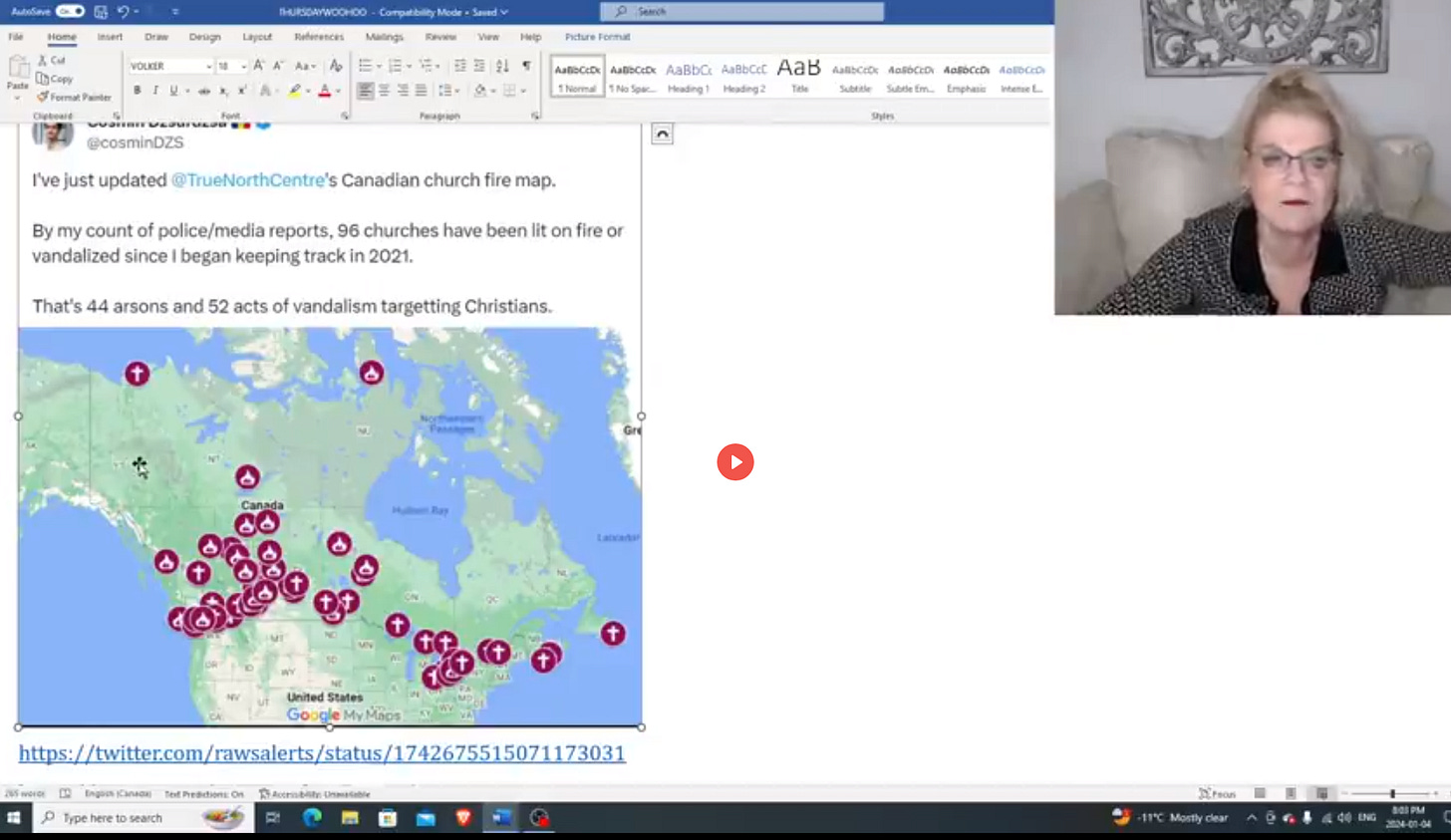Click the Search box in title bar
Screen dimensions: 1451x840
pyautogui.click(x=741, y=11)
